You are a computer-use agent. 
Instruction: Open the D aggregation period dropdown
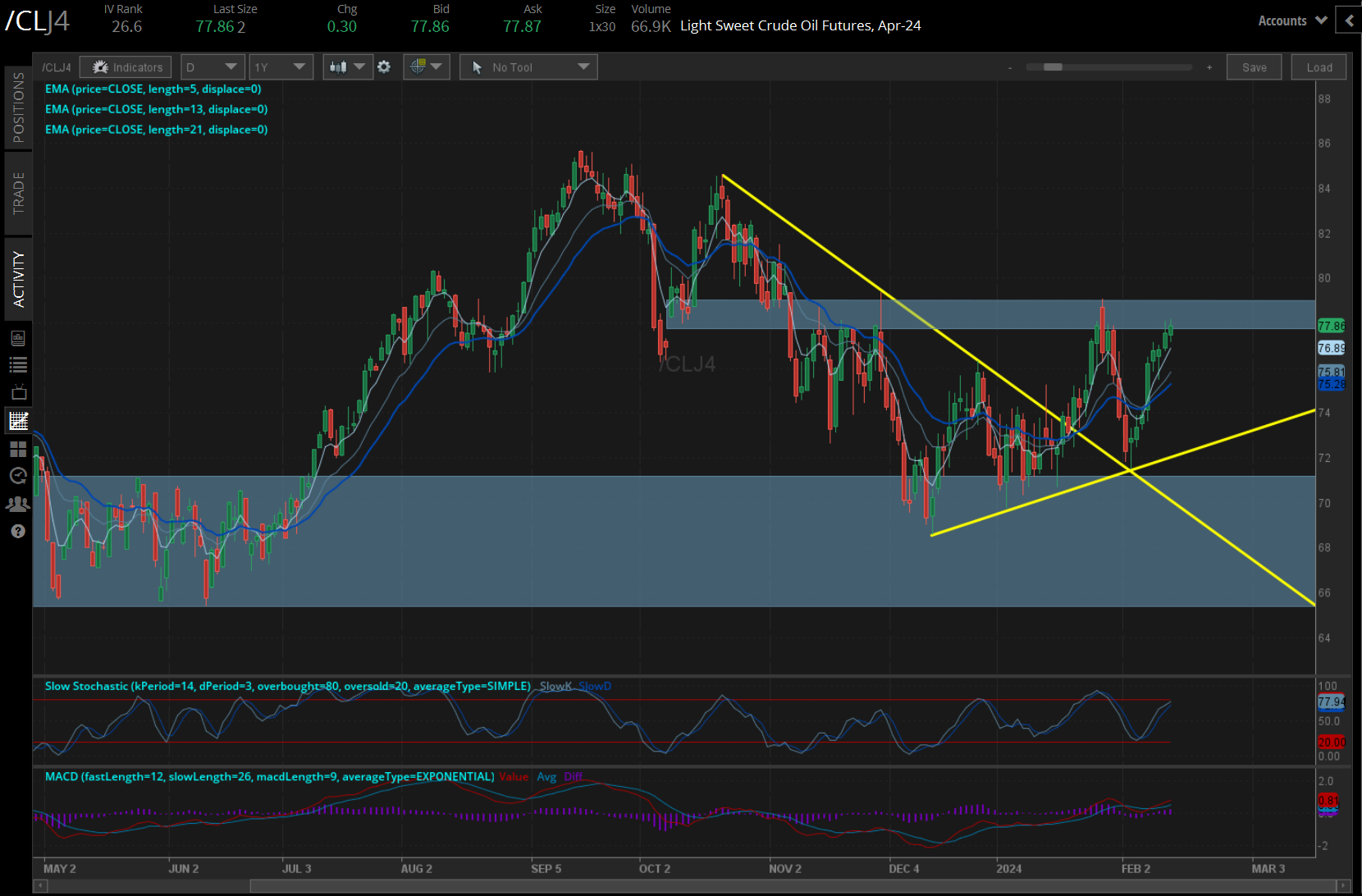click(x=212, y=67)
